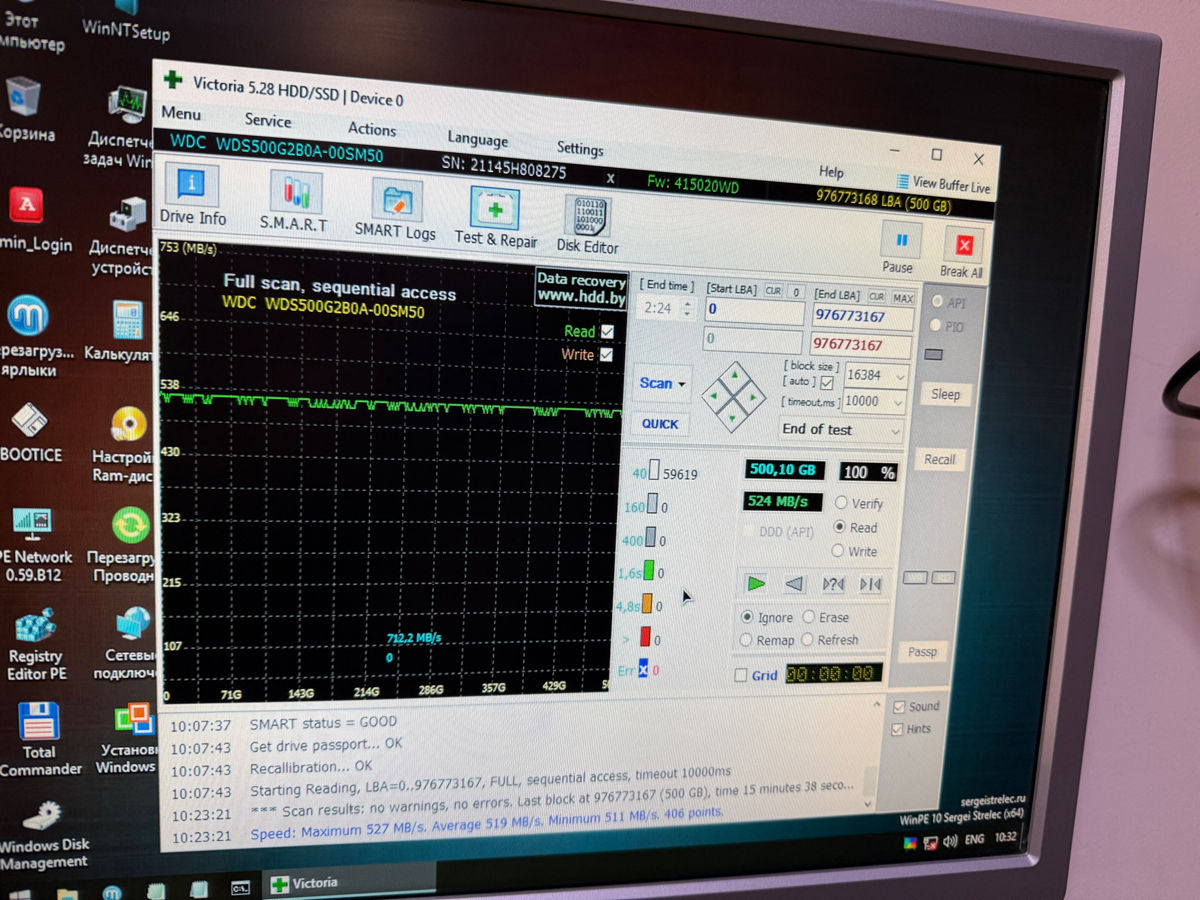Choose the Remap error action
This screenshot has width=1200, height=900.
[x=746, y=640]
